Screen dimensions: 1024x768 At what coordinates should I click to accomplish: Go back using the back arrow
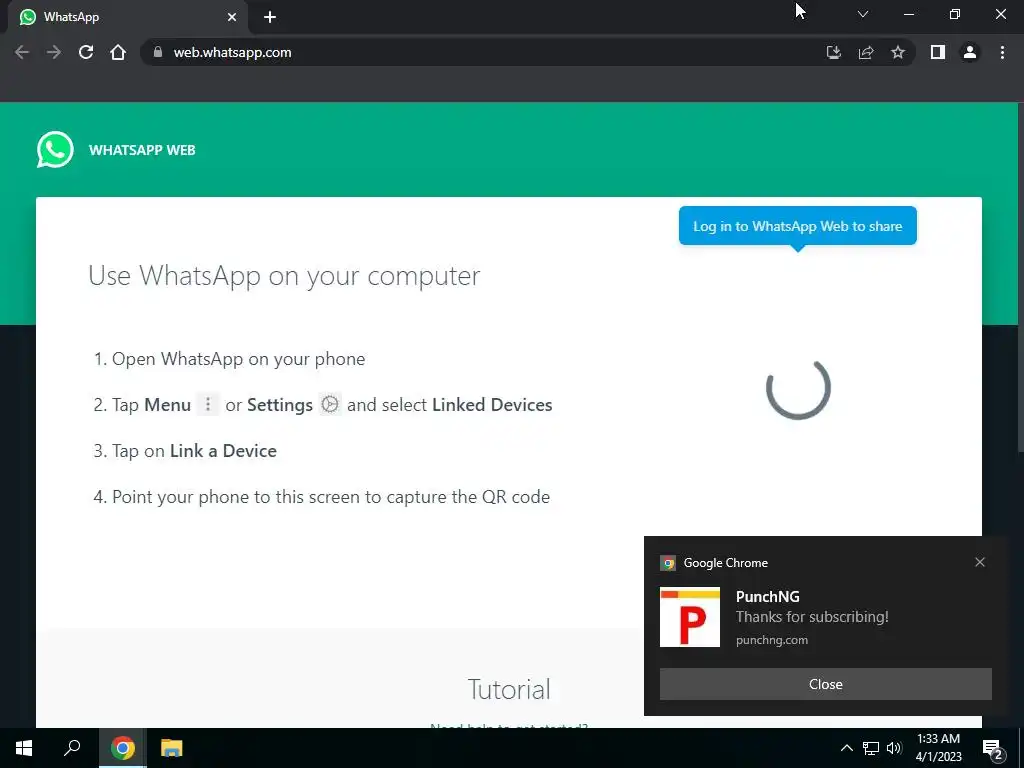click(x=22, y=52)
